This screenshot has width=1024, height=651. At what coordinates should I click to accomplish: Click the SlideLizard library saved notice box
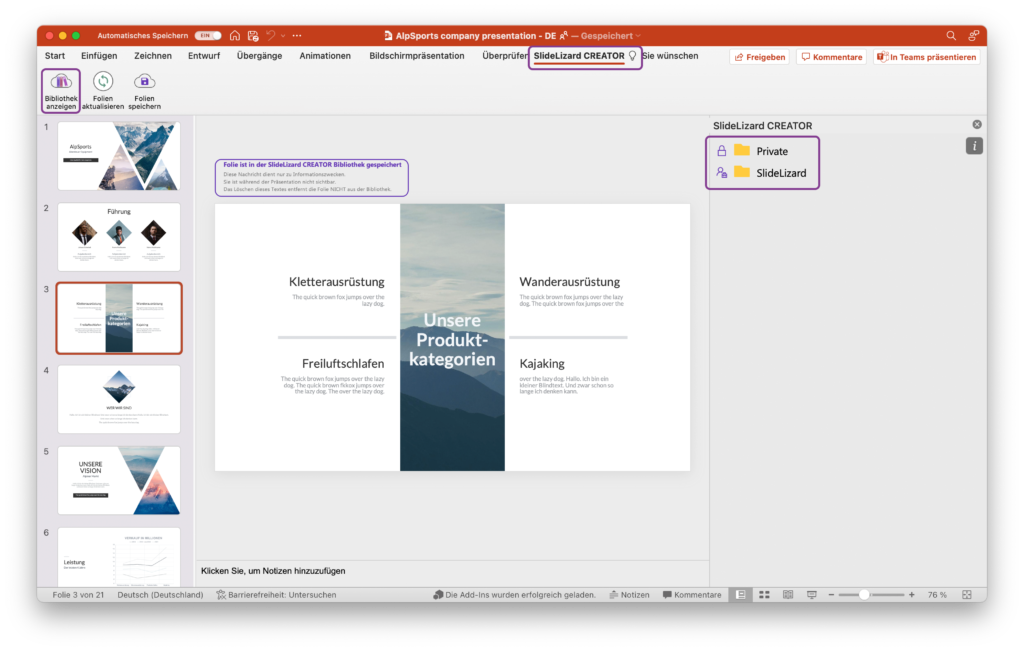tap(312, 178)
